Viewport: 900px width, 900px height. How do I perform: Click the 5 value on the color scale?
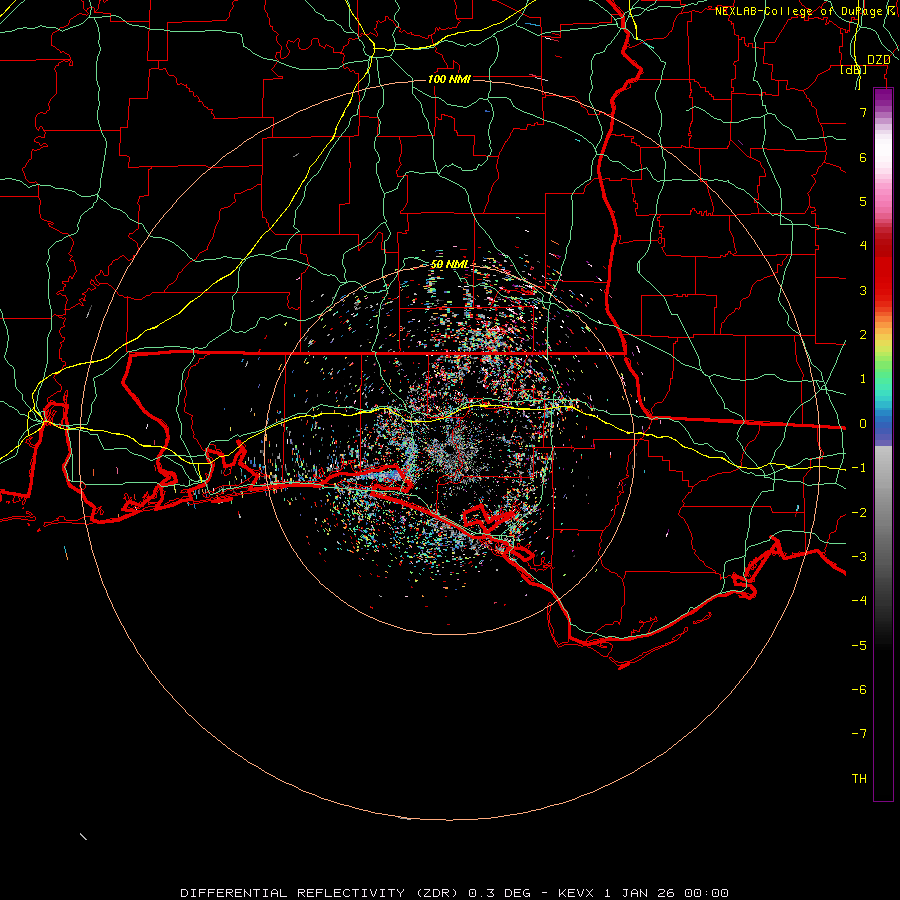click(863, 201)
